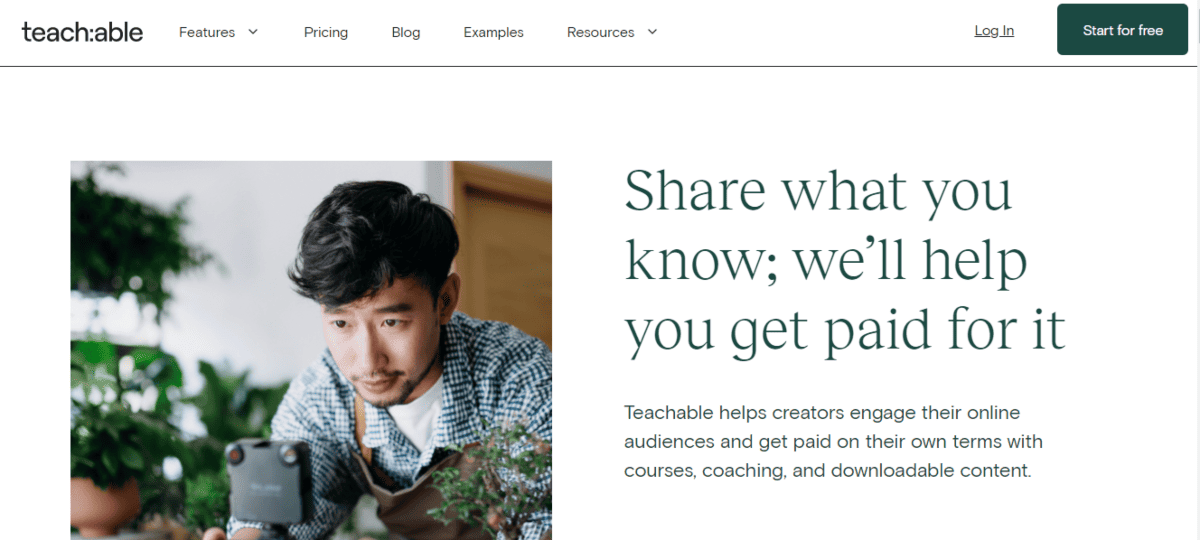1200x540 pixels.
Task: Click the "courses, coaching, and downloadable content" text
Action: [x=827, y=470]
